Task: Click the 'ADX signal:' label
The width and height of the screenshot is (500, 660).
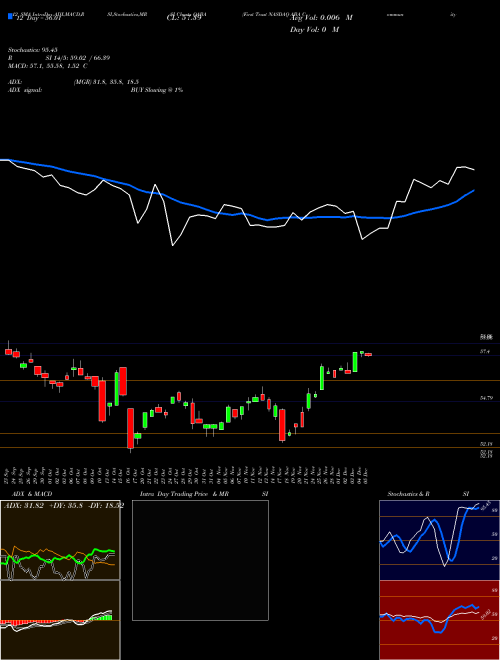Action: 24,90
